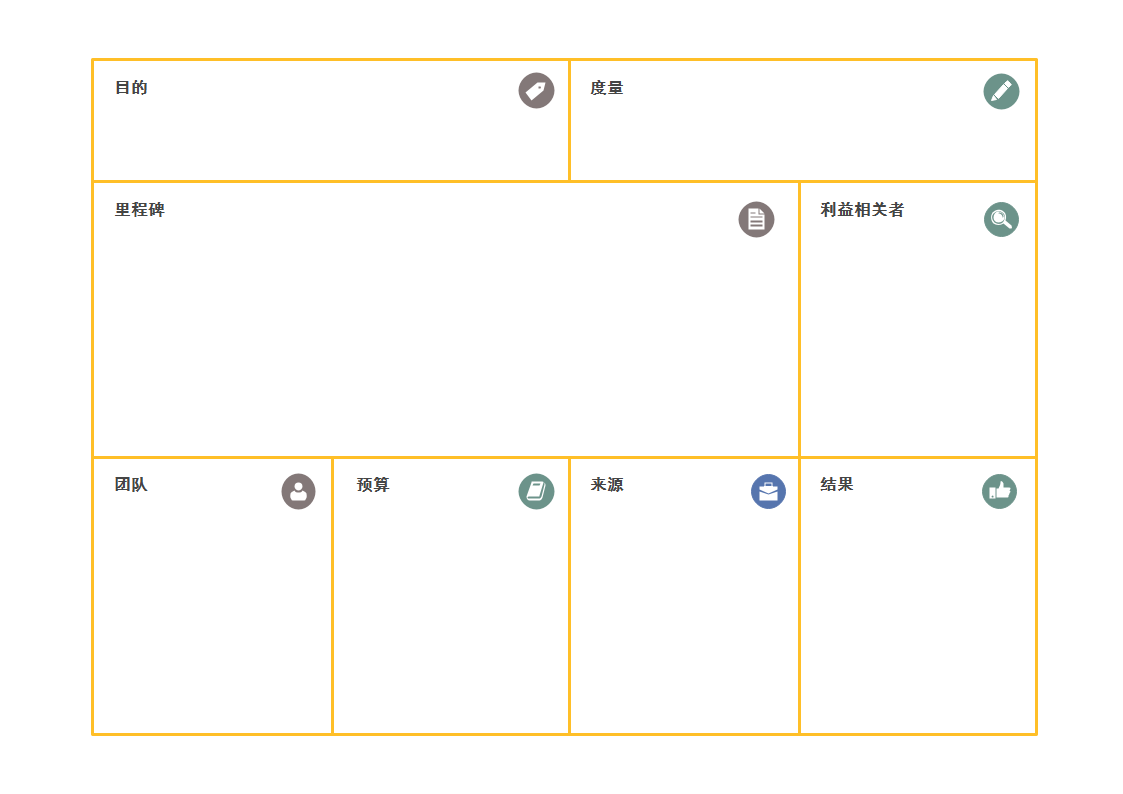Select the 度量 heading text
This screenshot has width=1123, height=794.
tap(607, 88)
